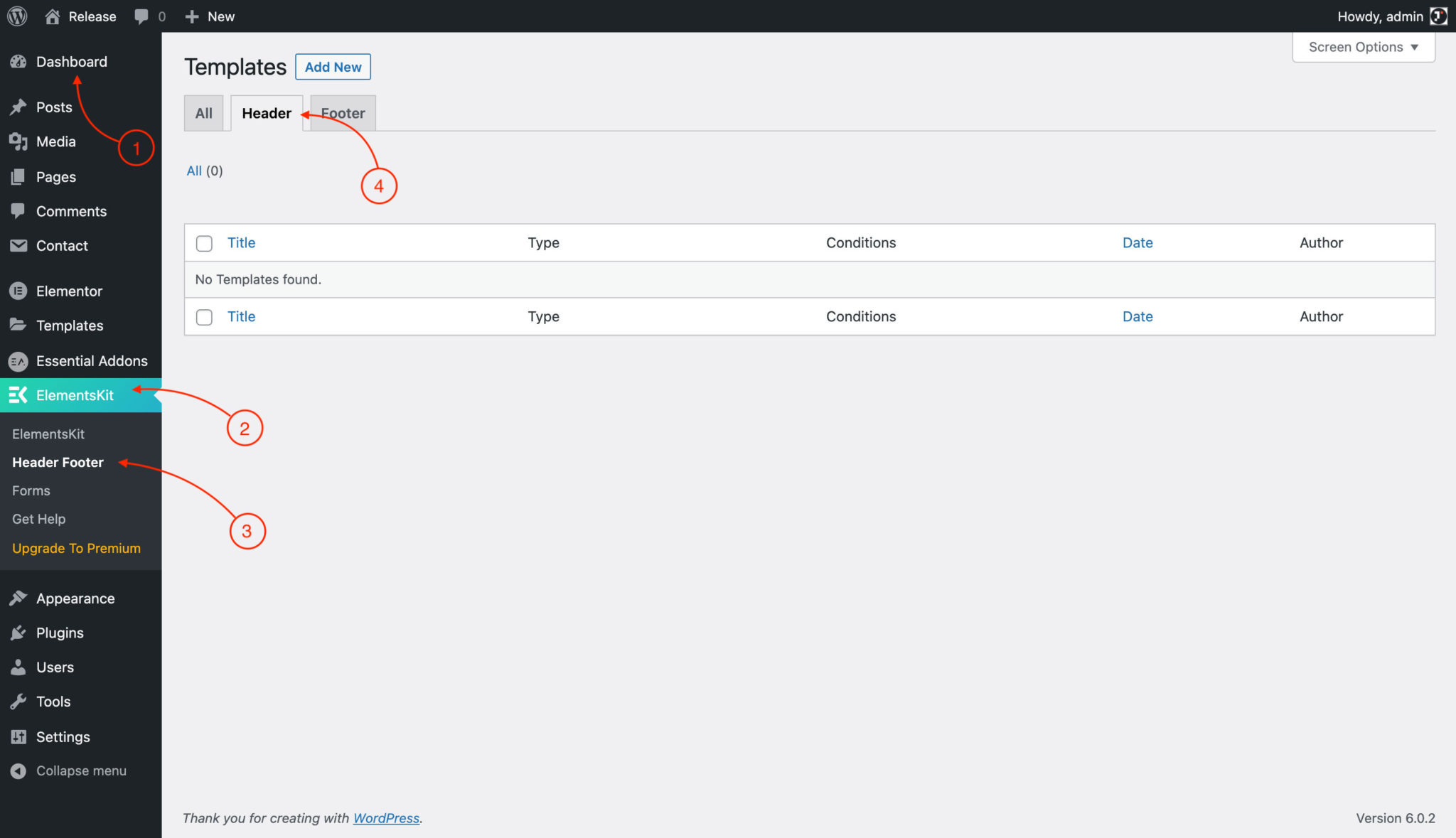
Task: Click the Plugins plugin icon in sidebar
Action: [18, 632]
